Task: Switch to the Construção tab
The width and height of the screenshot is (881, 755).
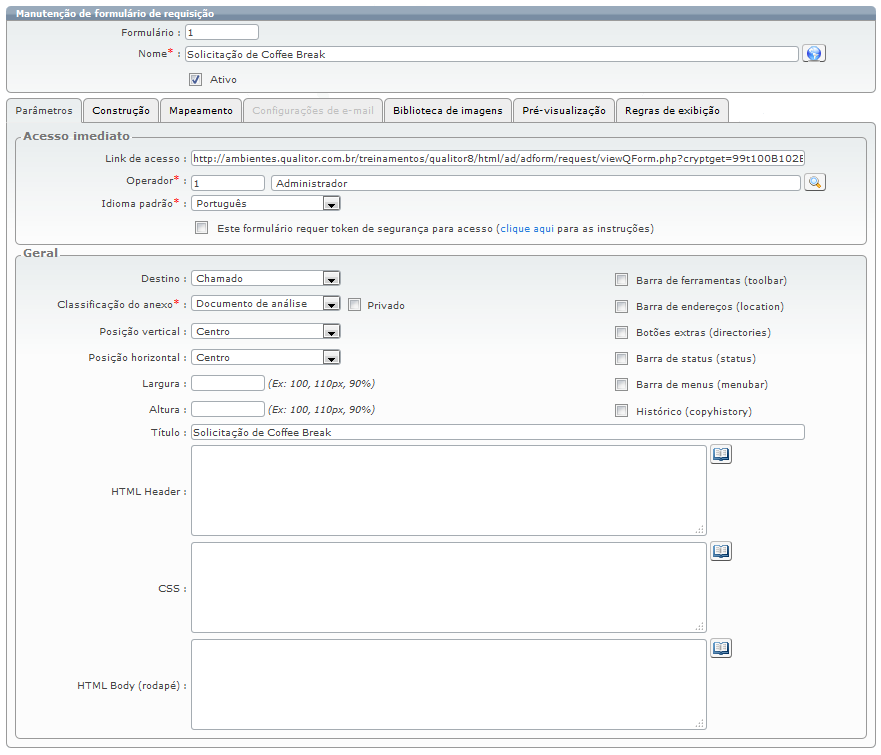Action: pyautogui.click(x=121, y=110)
